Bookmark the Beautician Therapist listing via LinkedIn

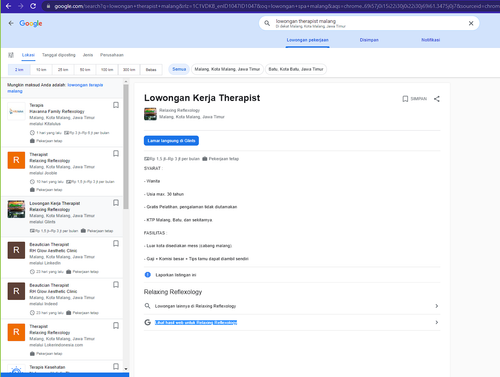(116, 243)
